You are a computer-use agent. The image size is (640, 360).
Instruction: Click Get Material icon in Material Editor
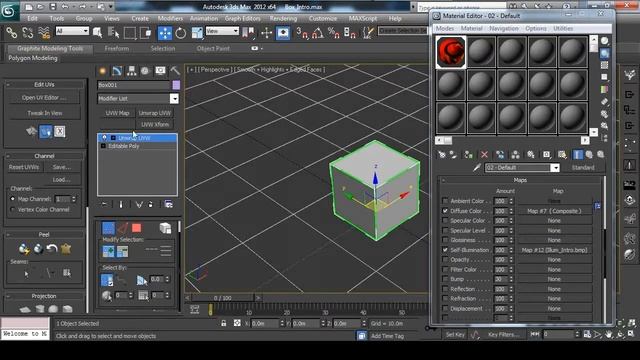[442, 155]
